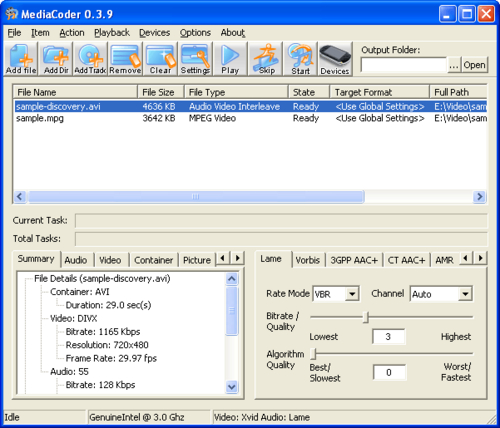
Task: Click the Add file toolbar icon
Action: point(21,59)
